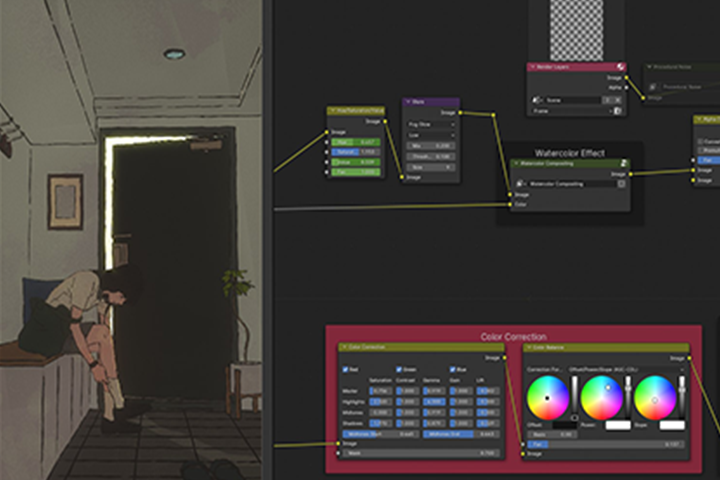Collapse the Color Correction node
This screenshot has height=480, width=720.
pyautogui.click(x=344, y=347)
